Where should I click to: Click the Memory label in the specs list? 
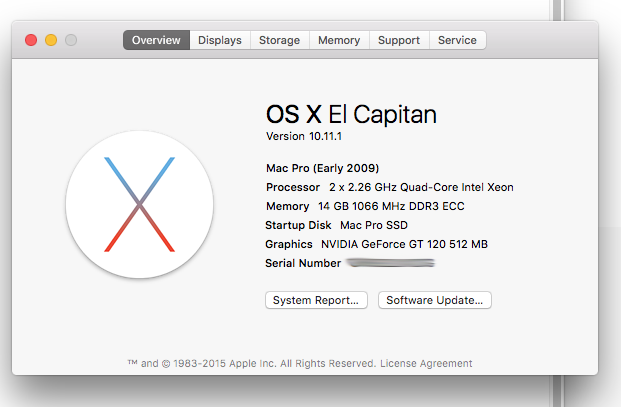click(288, 206)
